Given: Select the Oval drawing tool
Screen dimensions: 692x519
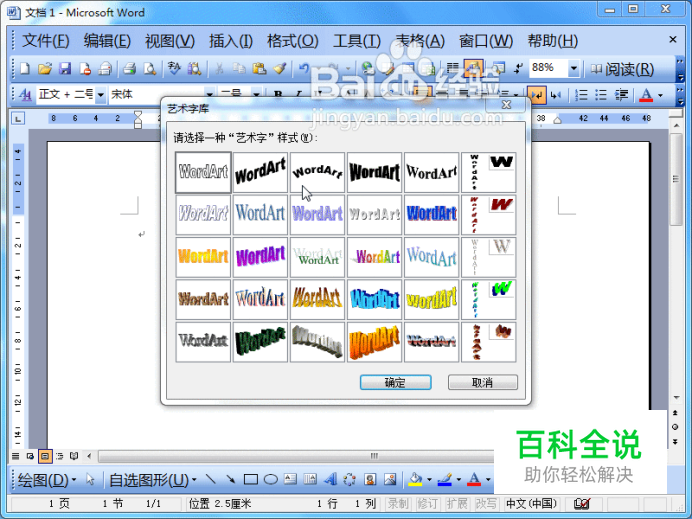Looking at the screenshot, I should pyautogui.click(x=271, y=479).
